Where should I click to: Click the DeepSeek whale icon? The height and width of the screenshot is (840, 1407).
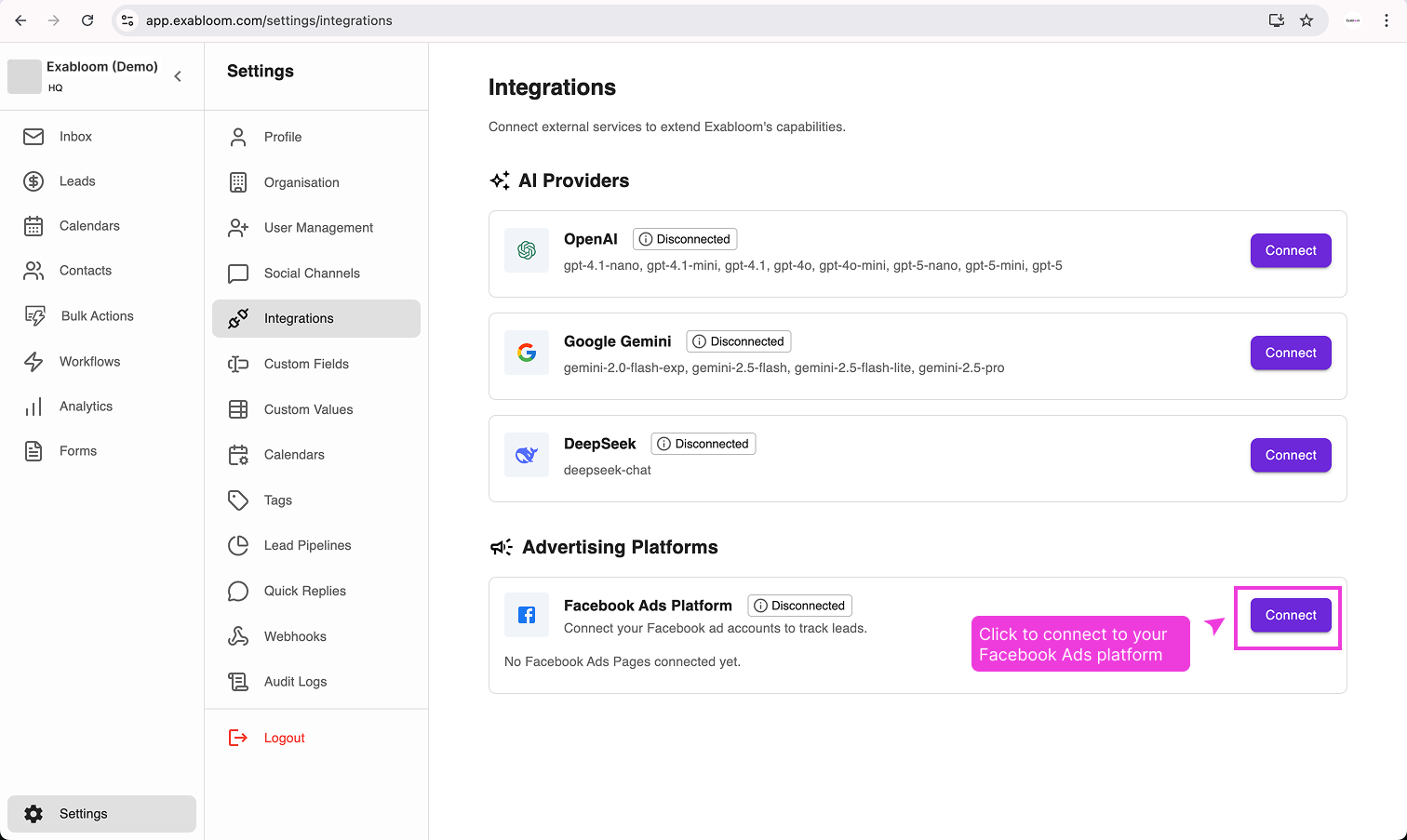coord(527,454)
